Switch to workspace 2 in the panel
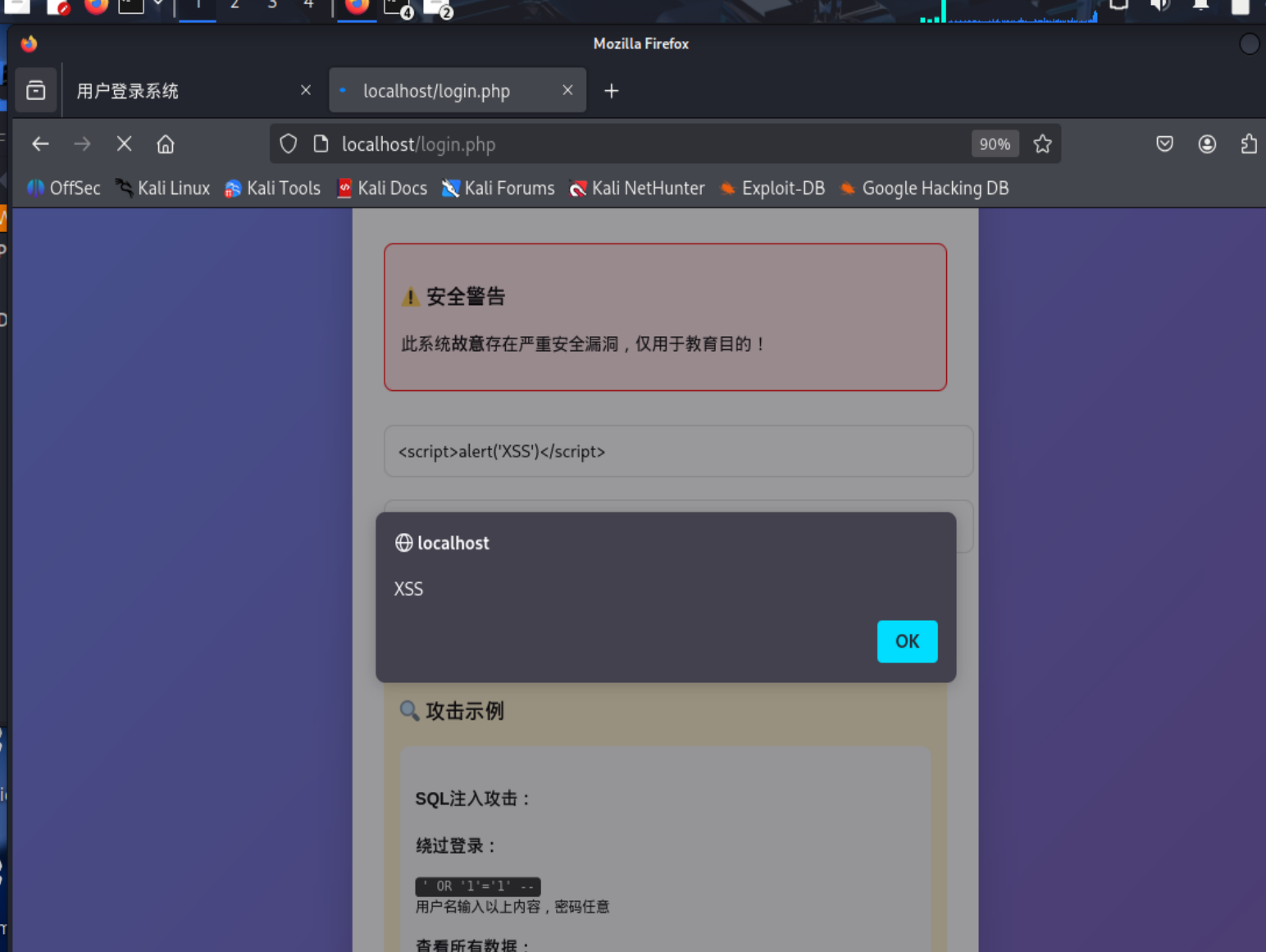This screenshot has width=1266, height=952. (x=235, y=5)
